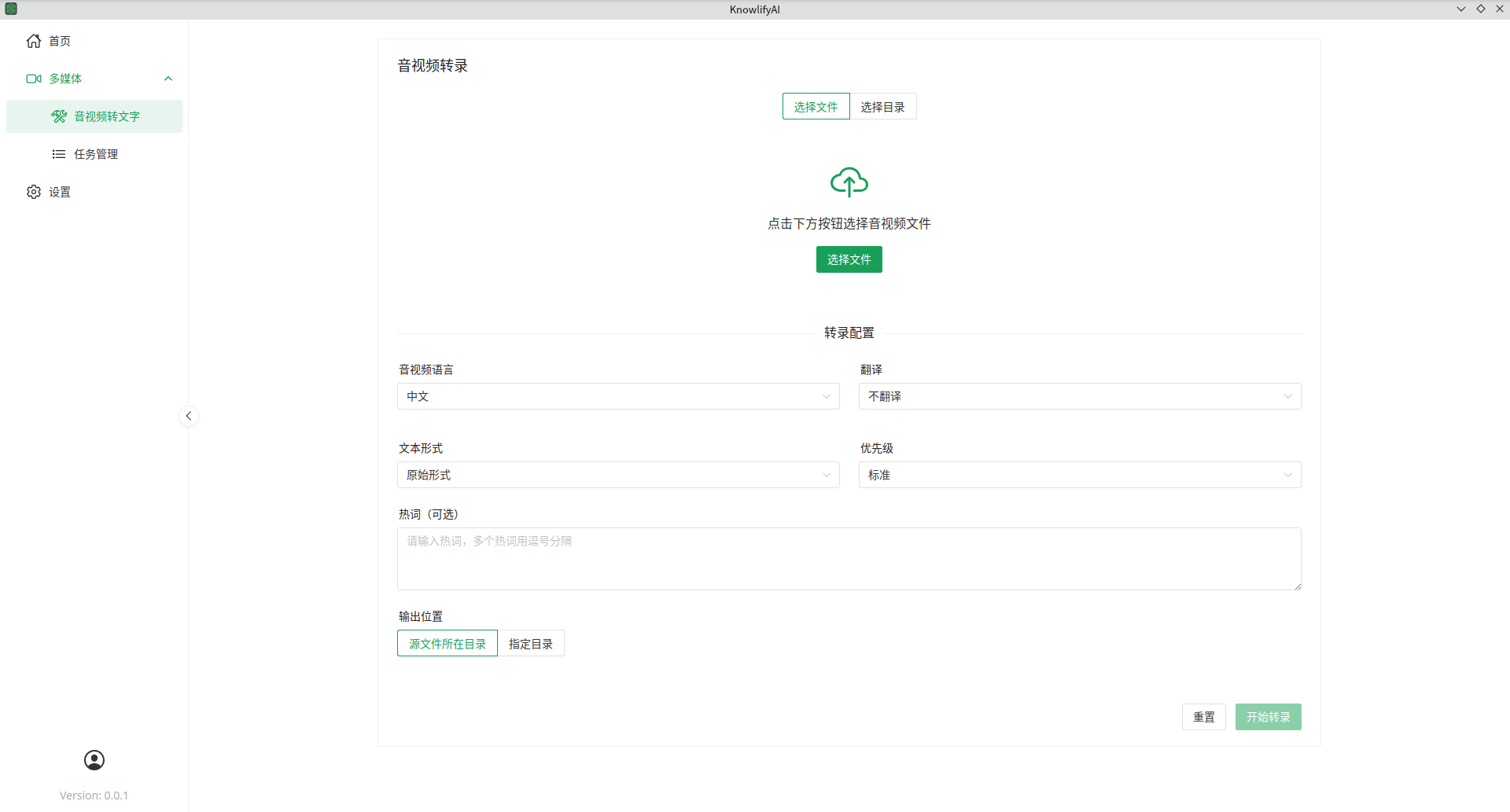Switch to 选择目录 mode
This screenshot has width=1510, height=812.
click(x=882, y=107)
